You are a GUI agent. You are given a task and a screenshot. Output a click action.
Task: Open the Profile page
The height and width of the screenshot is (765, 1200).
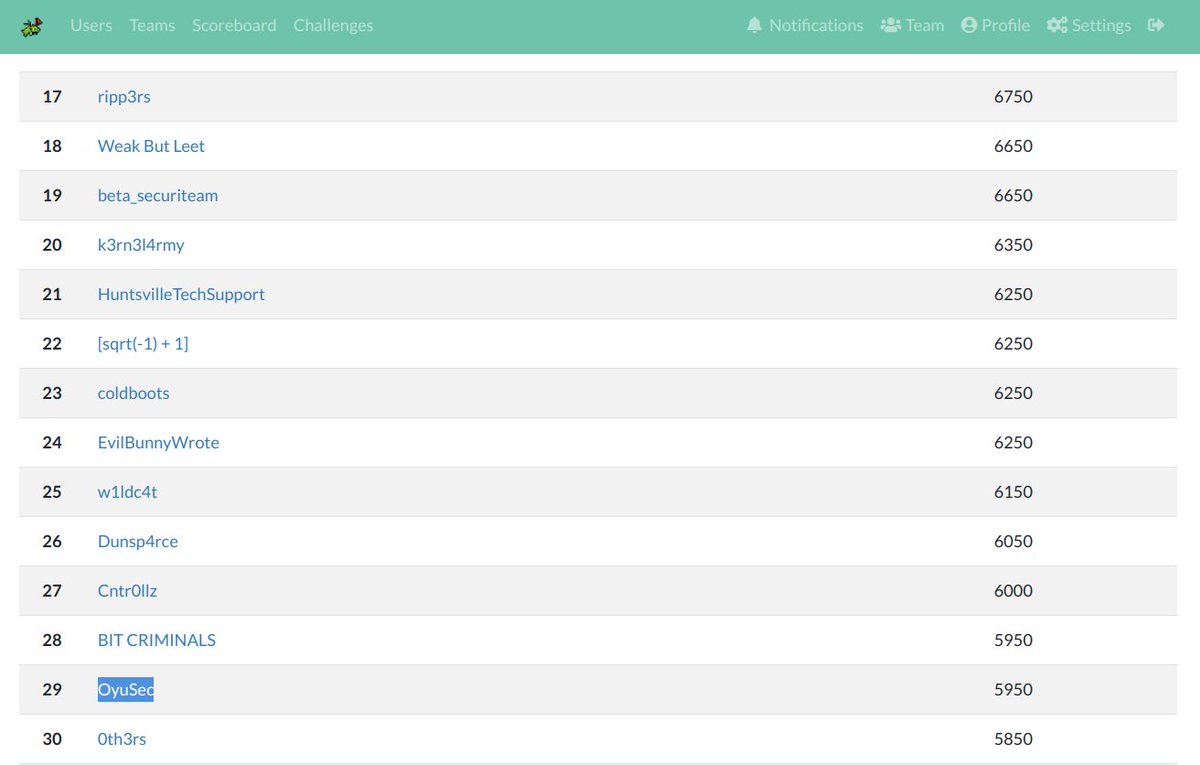pyautogui.click(x=995, y=25)
